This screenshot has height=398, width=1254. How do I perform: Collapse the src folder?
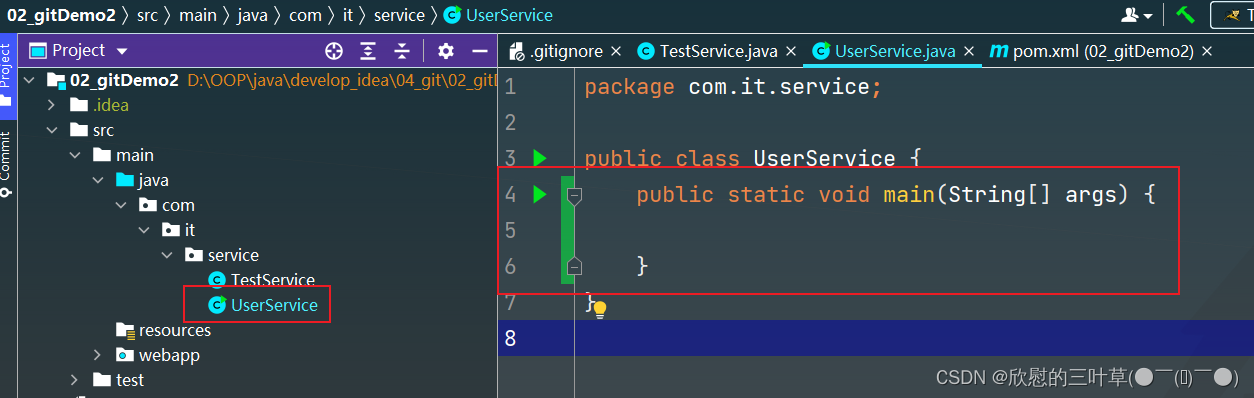coord(52,130)
